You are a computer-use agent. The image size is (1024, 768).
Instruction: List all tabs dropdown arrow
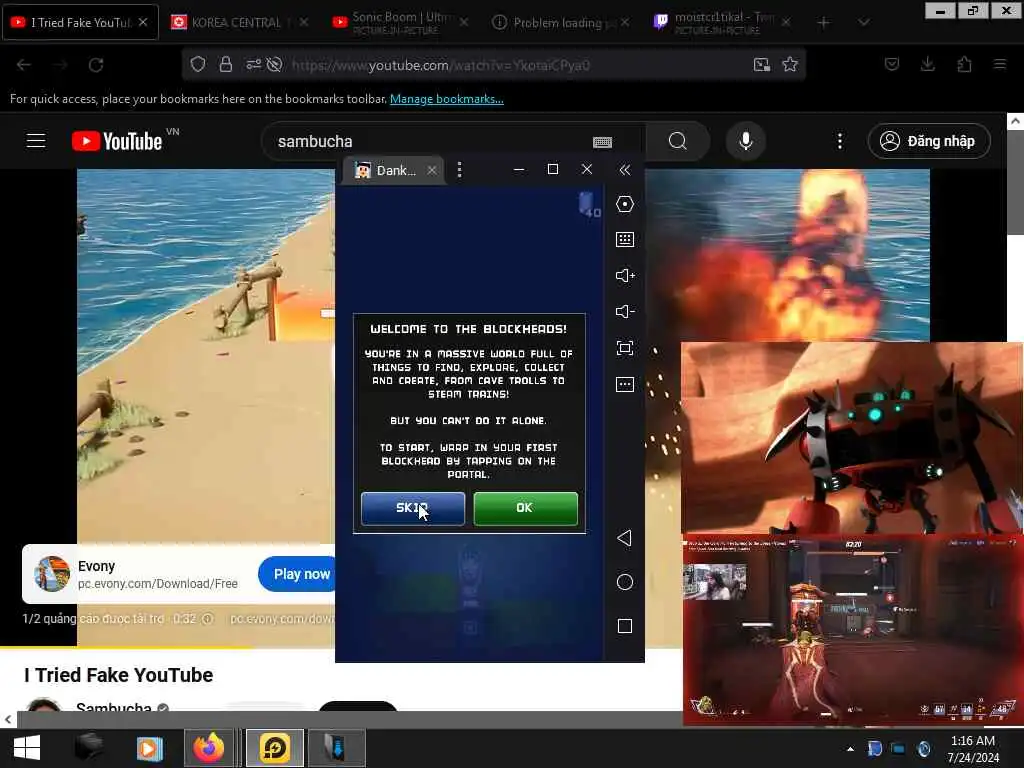(x=864, y=23)
